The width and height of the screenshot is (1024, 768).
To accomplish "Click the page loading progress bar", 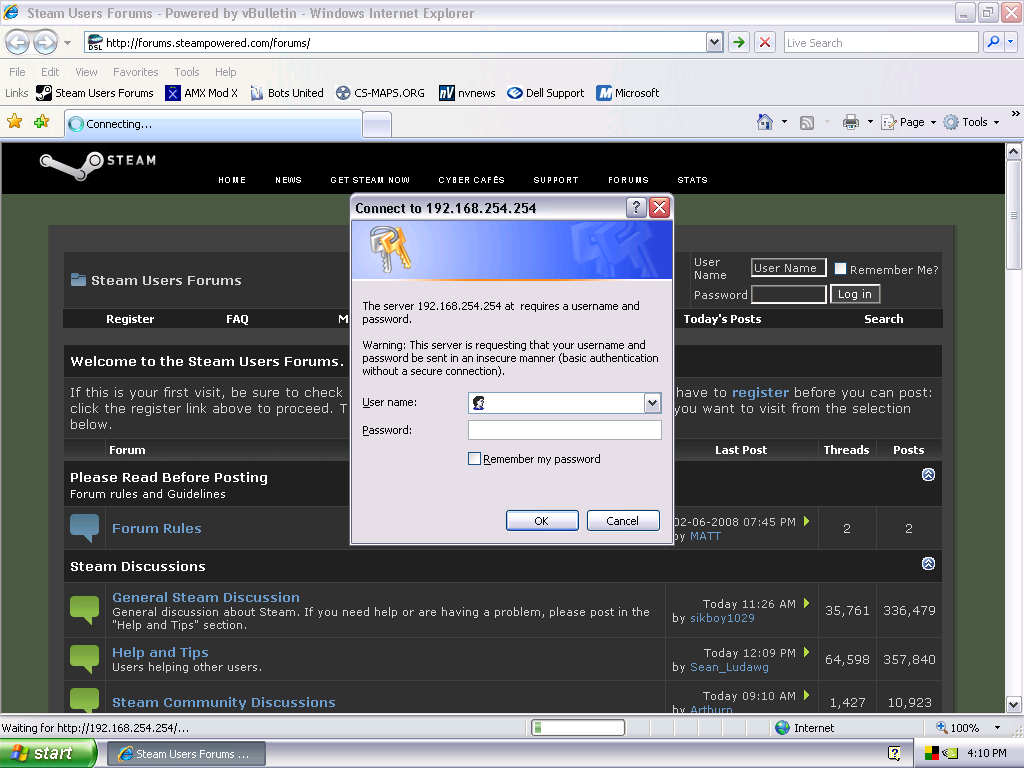I will (579, 727).
